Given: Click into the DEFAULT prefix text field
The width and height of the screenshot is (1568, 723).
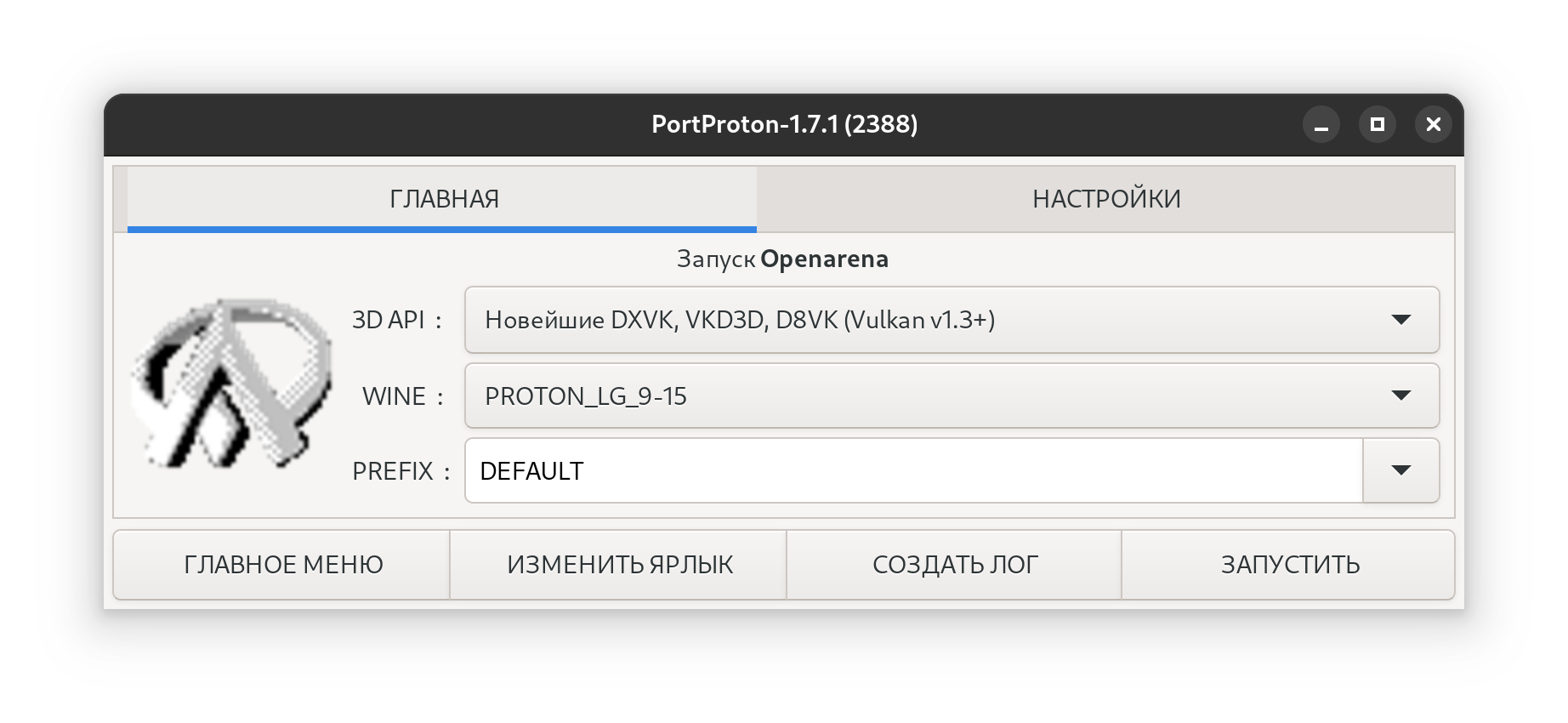Looking at the screenshot, I should tap(914, 470).
